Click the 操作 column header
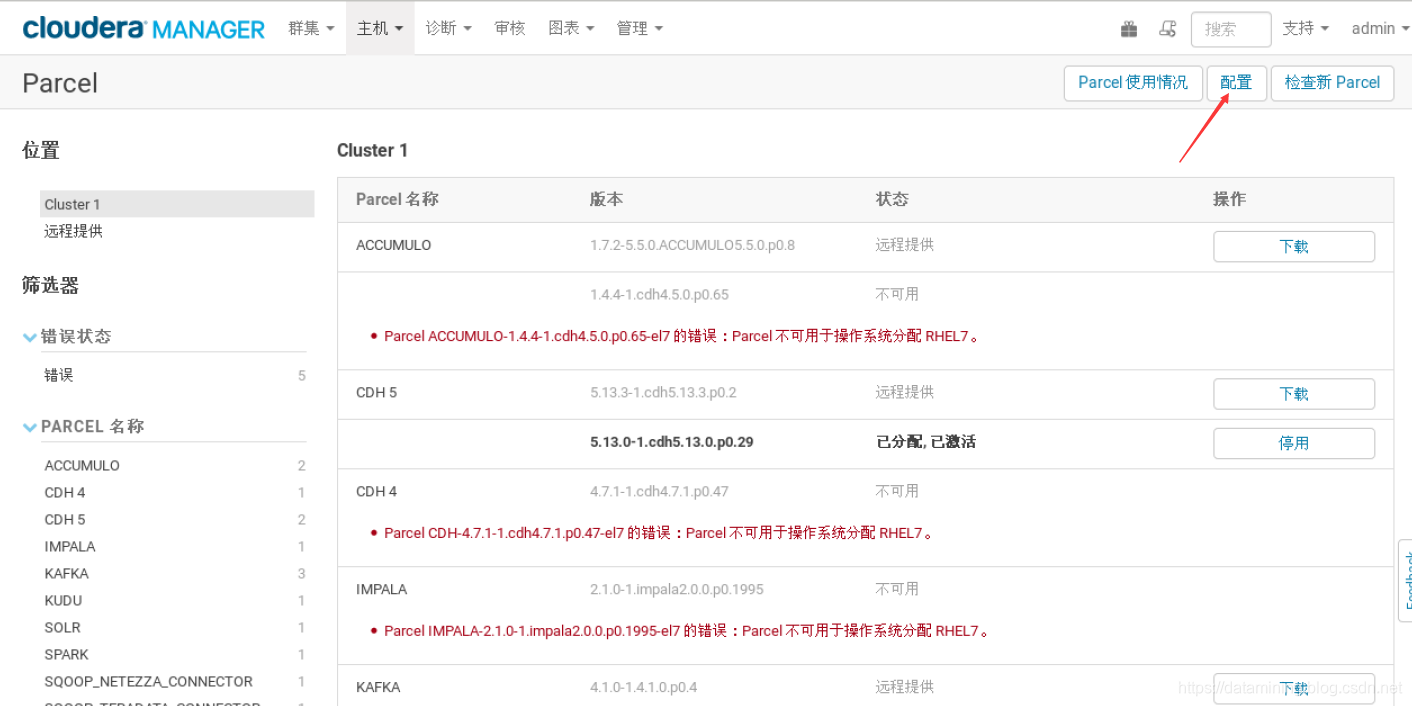 (1229, 199)
